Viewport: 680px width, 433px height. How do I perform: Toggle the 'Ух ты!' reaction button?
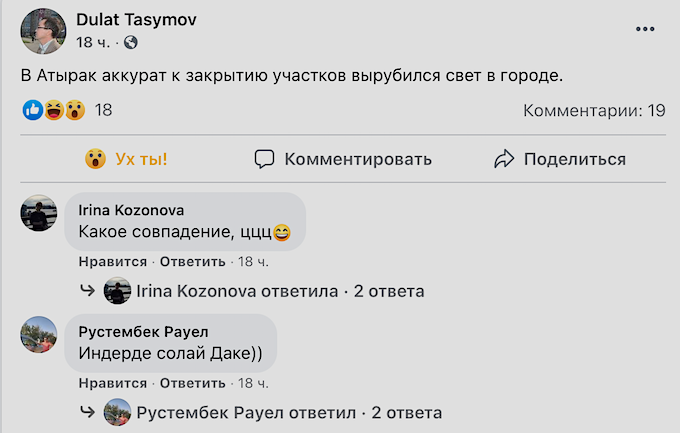[126, 159]
